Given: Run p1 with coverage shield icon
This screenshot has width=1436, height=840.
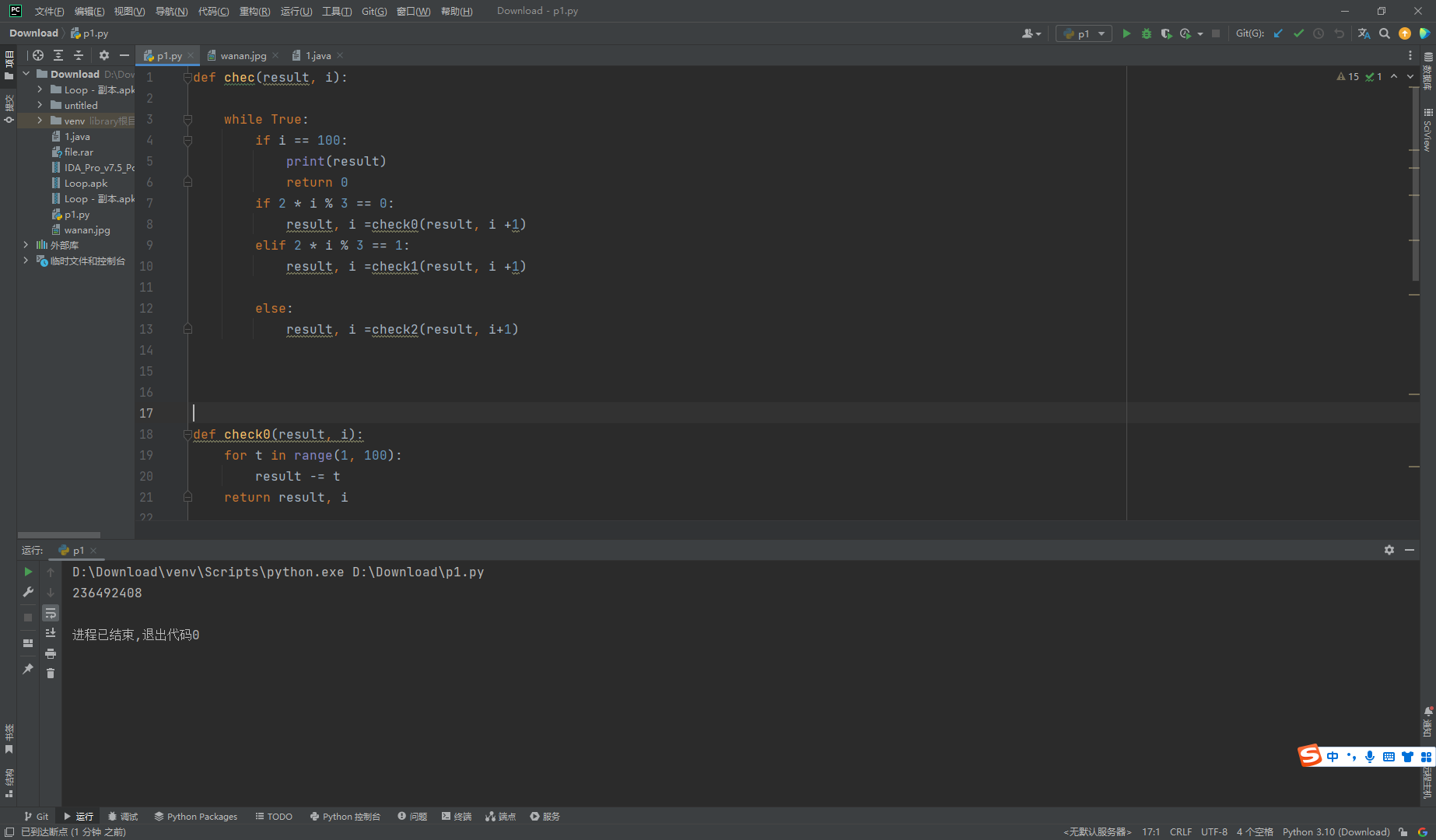Looking at the screenshot, I should [1166, 33].
